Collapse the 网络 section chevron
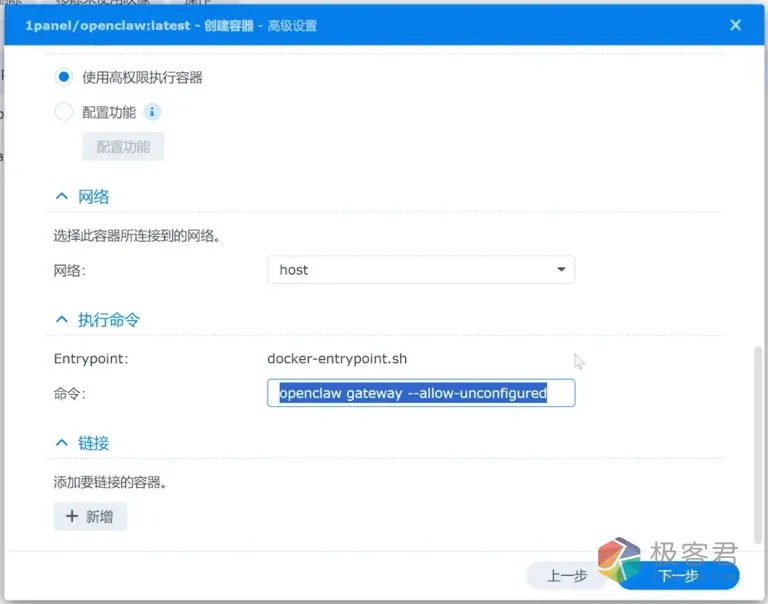 click(x=62, y=197)
